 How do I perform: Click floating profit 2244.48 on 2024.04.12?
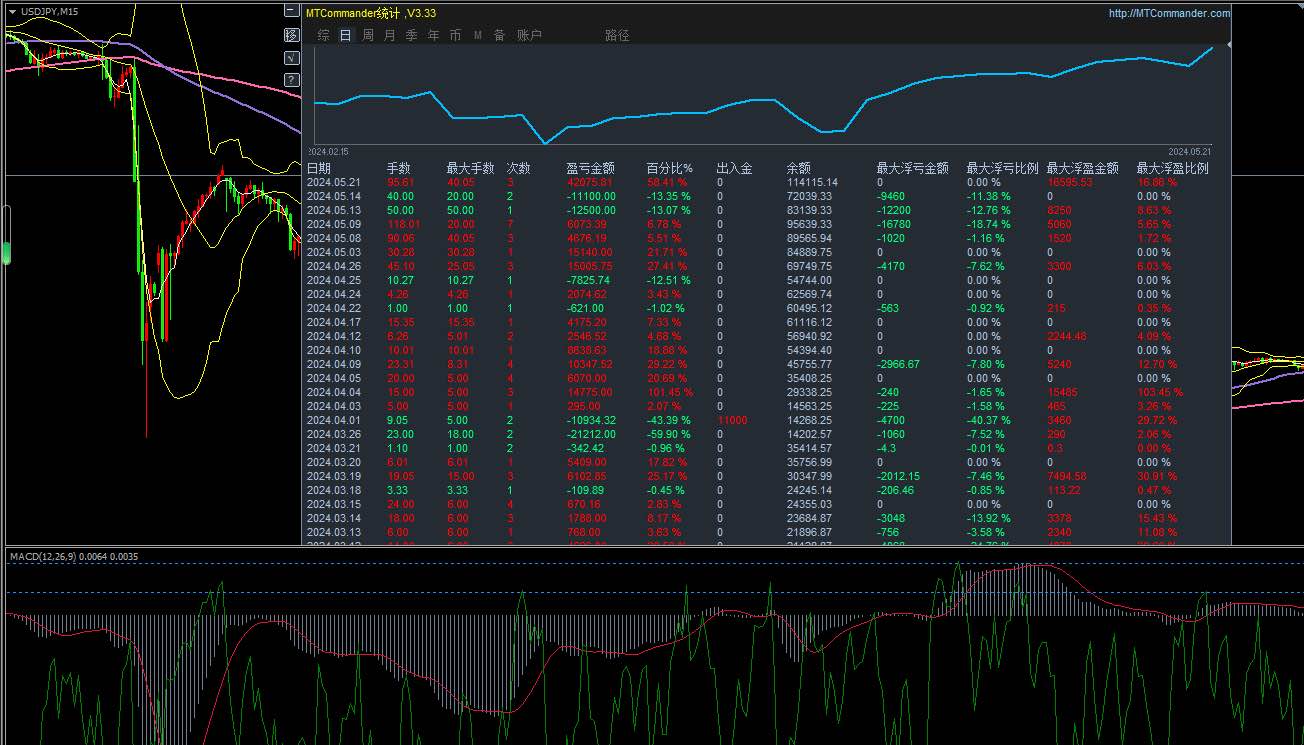click(1067, 336)
